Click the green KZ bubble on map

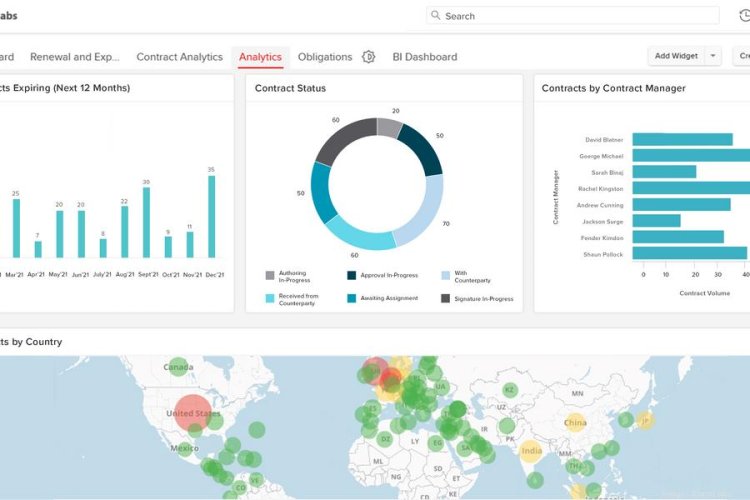(x=510, y=390)
